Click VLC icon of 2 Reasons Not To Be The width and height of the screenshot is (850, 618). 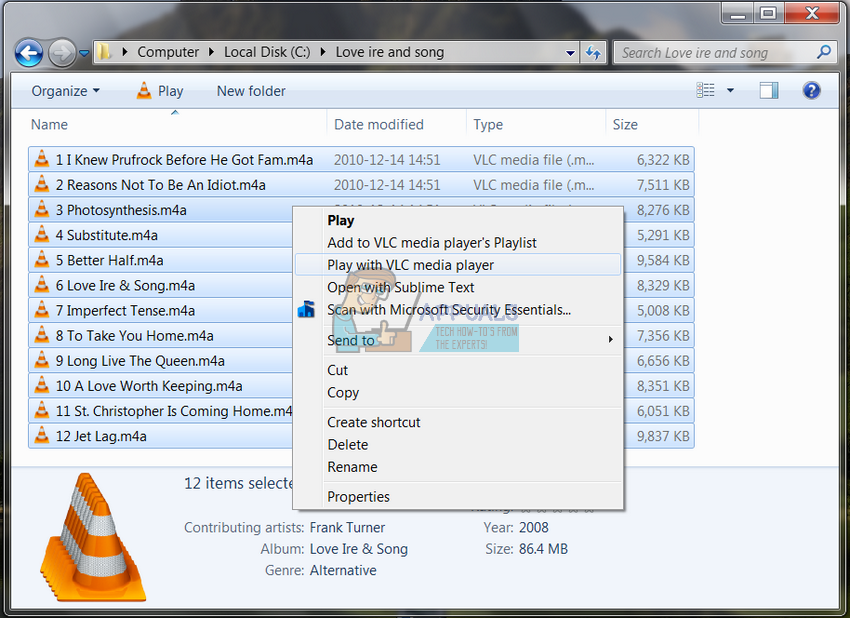(42, 184)
